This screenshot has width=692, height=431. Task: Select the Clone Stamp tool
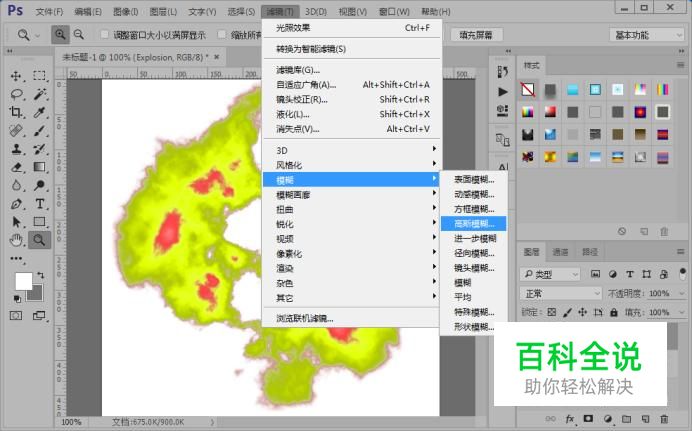click(16, 149)
